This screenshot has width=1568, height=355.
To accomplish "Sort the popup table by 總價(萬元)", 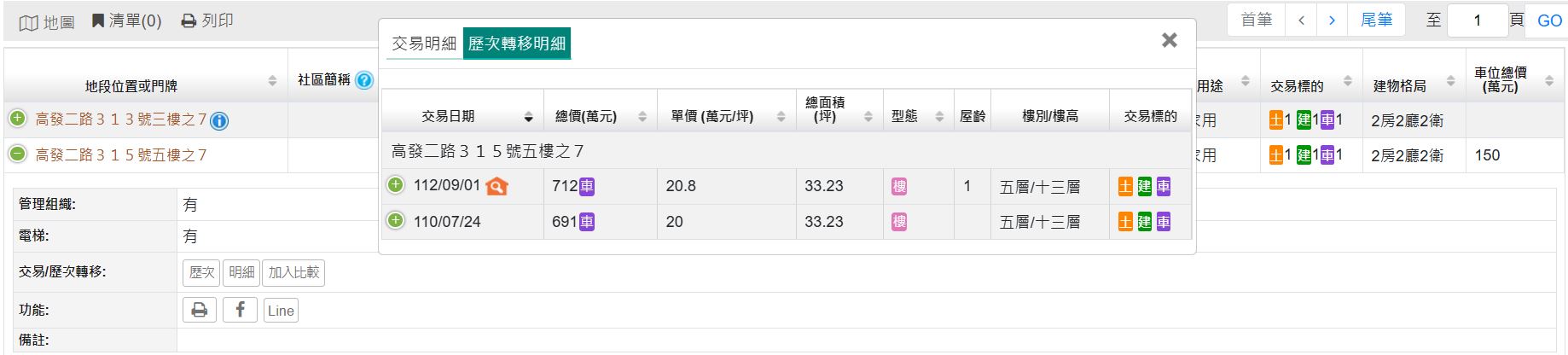I will (x=642, y=117).
